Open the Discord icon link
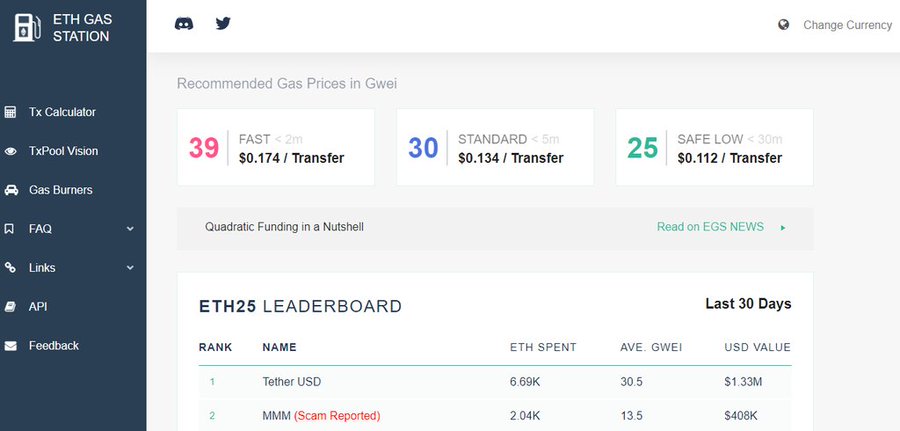 (184, 24)
